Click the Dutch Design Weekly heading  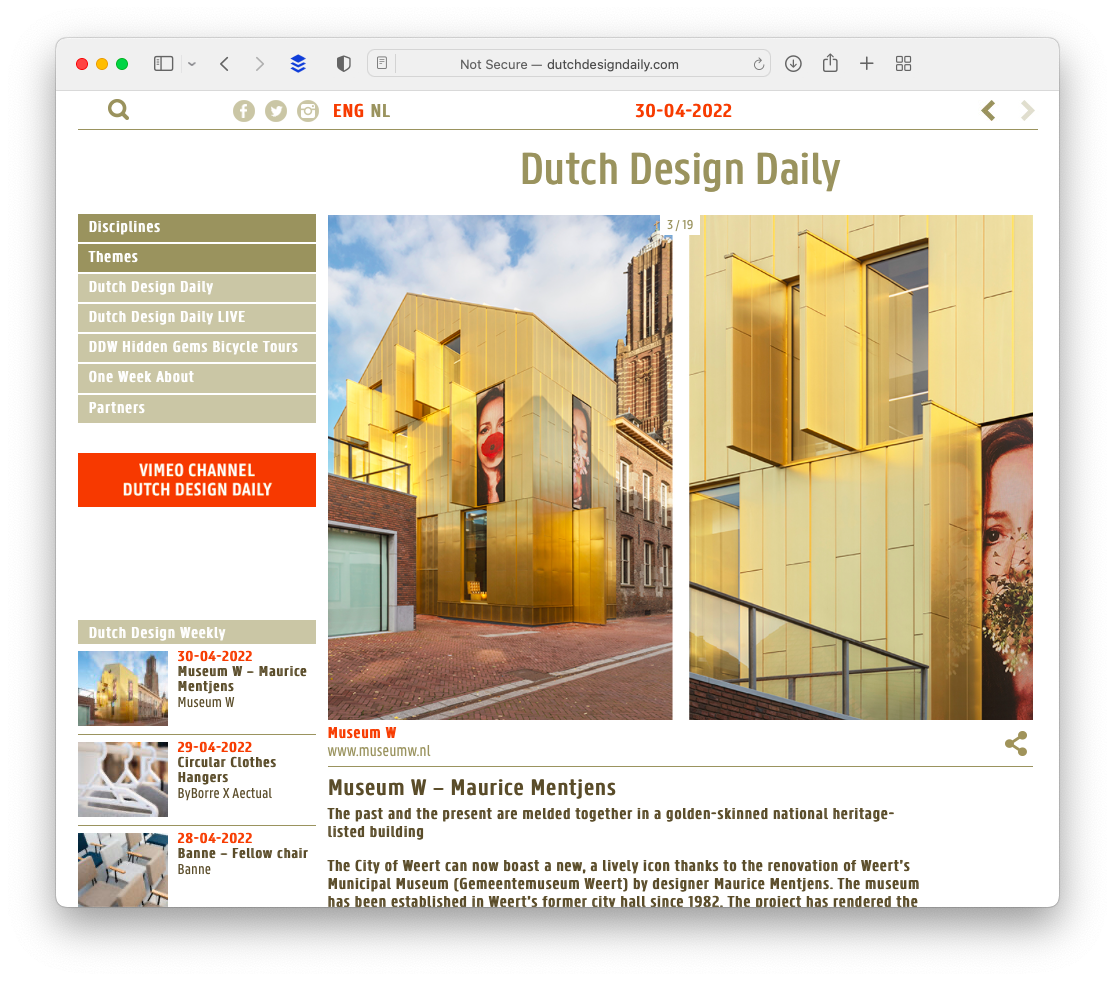(197, 632)
